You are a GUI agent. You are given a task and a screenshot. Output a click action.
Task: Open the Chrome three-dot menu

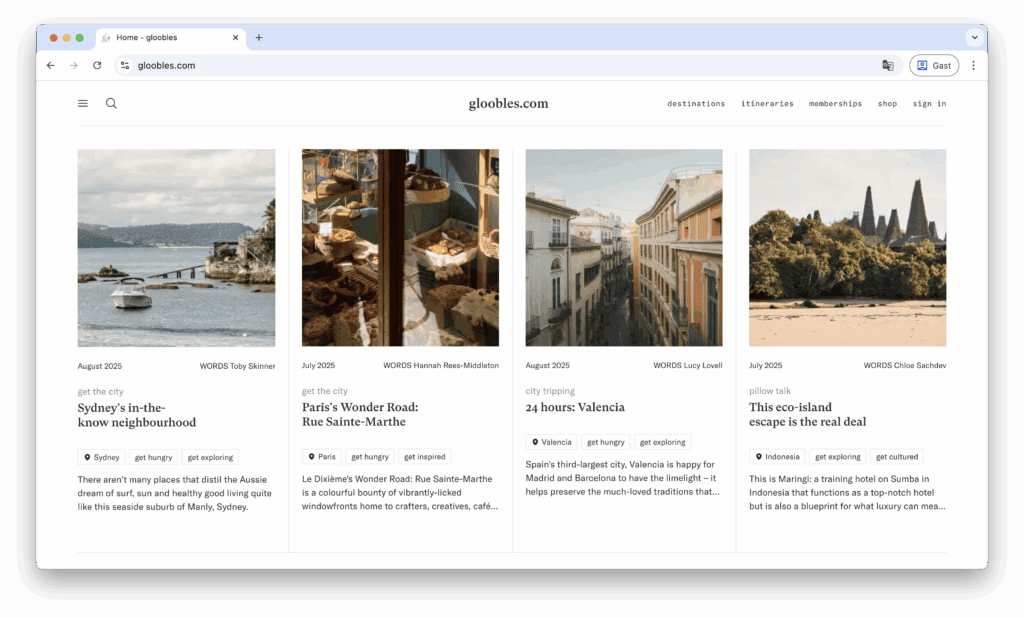(973, 66)
